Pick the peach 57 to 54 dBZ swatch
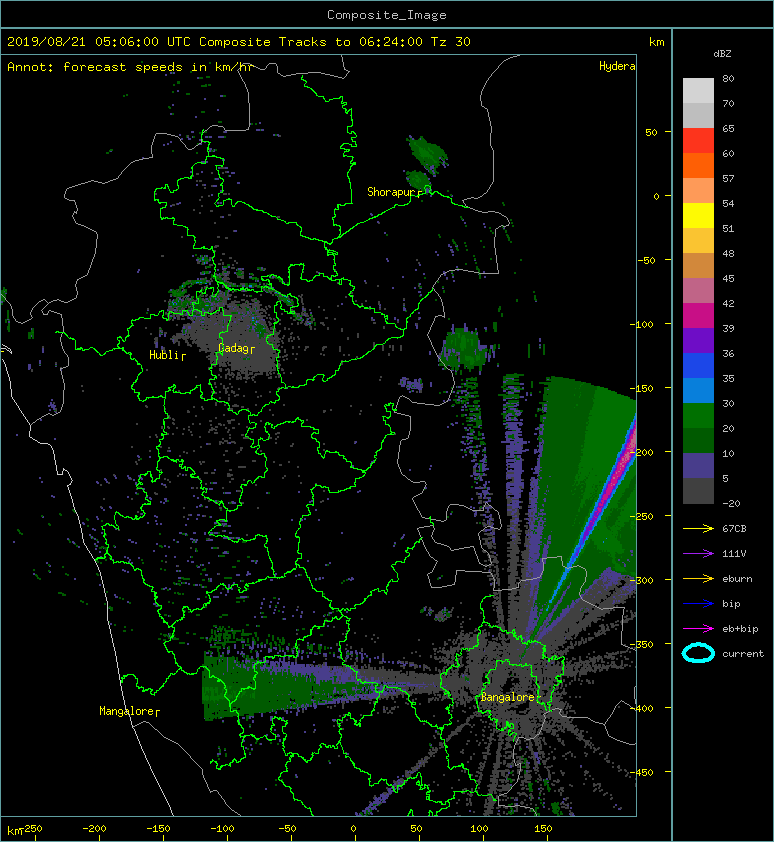 pos(698,191)
